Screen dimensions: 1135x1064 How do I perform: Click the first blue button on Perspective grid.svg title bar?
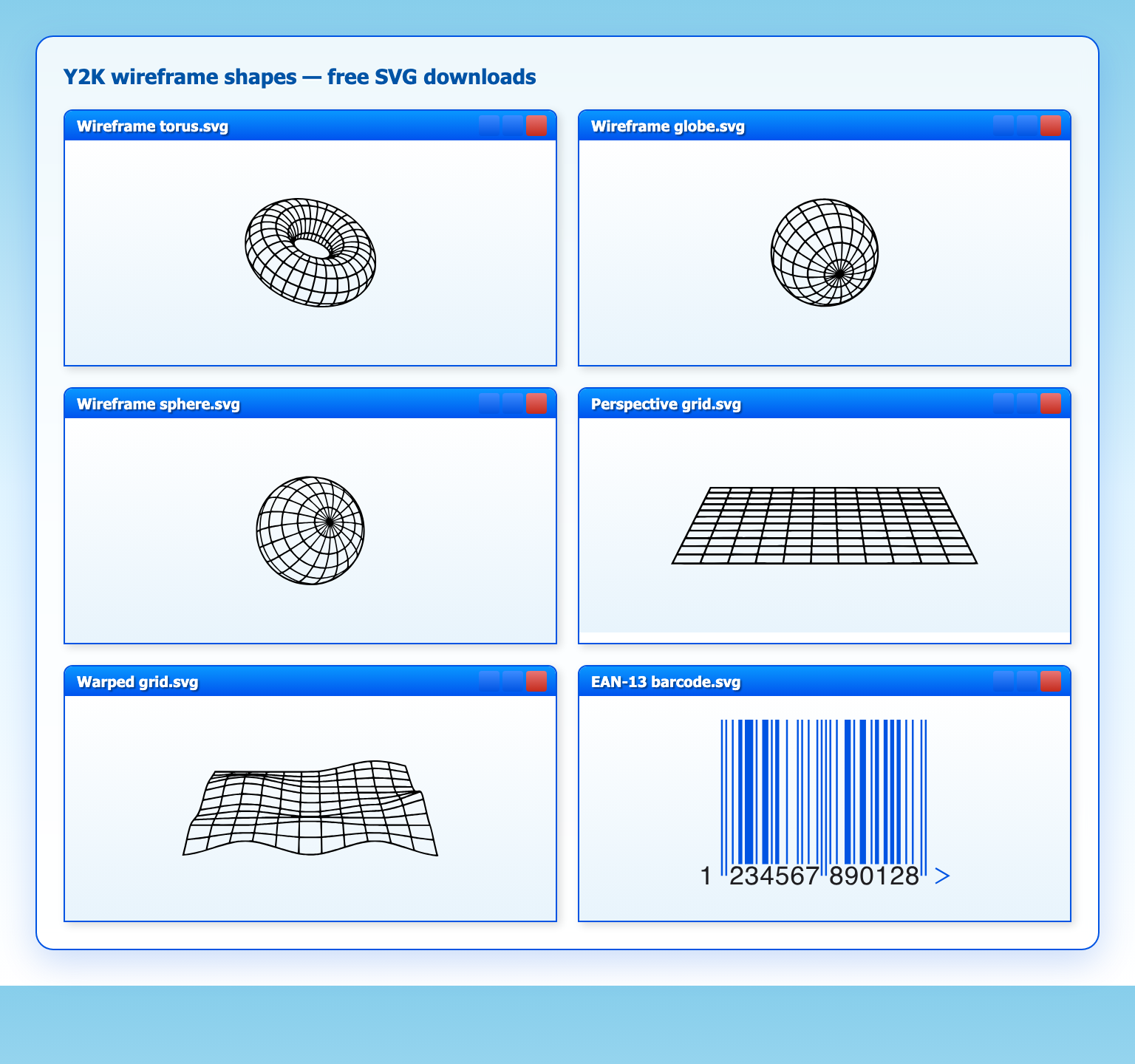click(x=1003, y=403)
